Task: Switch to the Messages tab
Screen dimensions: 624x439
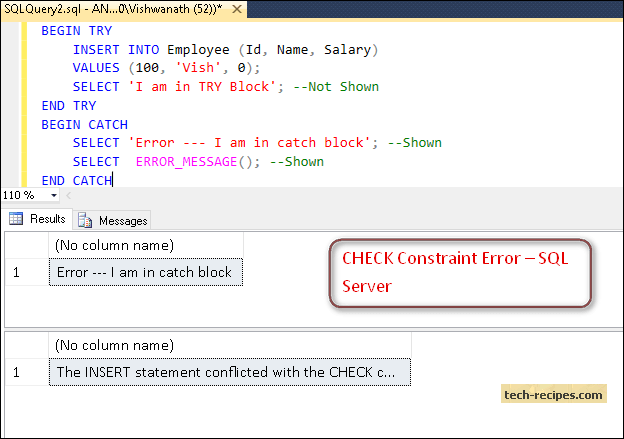Action: pos(112,220)
